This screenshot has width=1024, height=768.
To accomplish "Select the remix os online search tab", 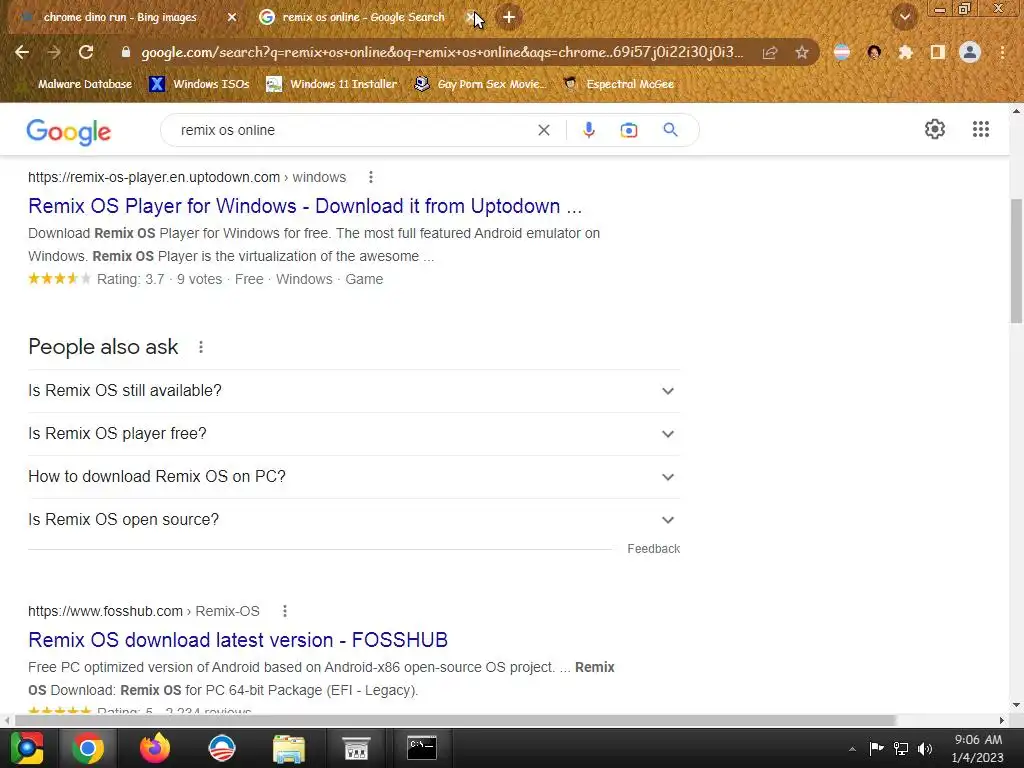I will [363, 17].
